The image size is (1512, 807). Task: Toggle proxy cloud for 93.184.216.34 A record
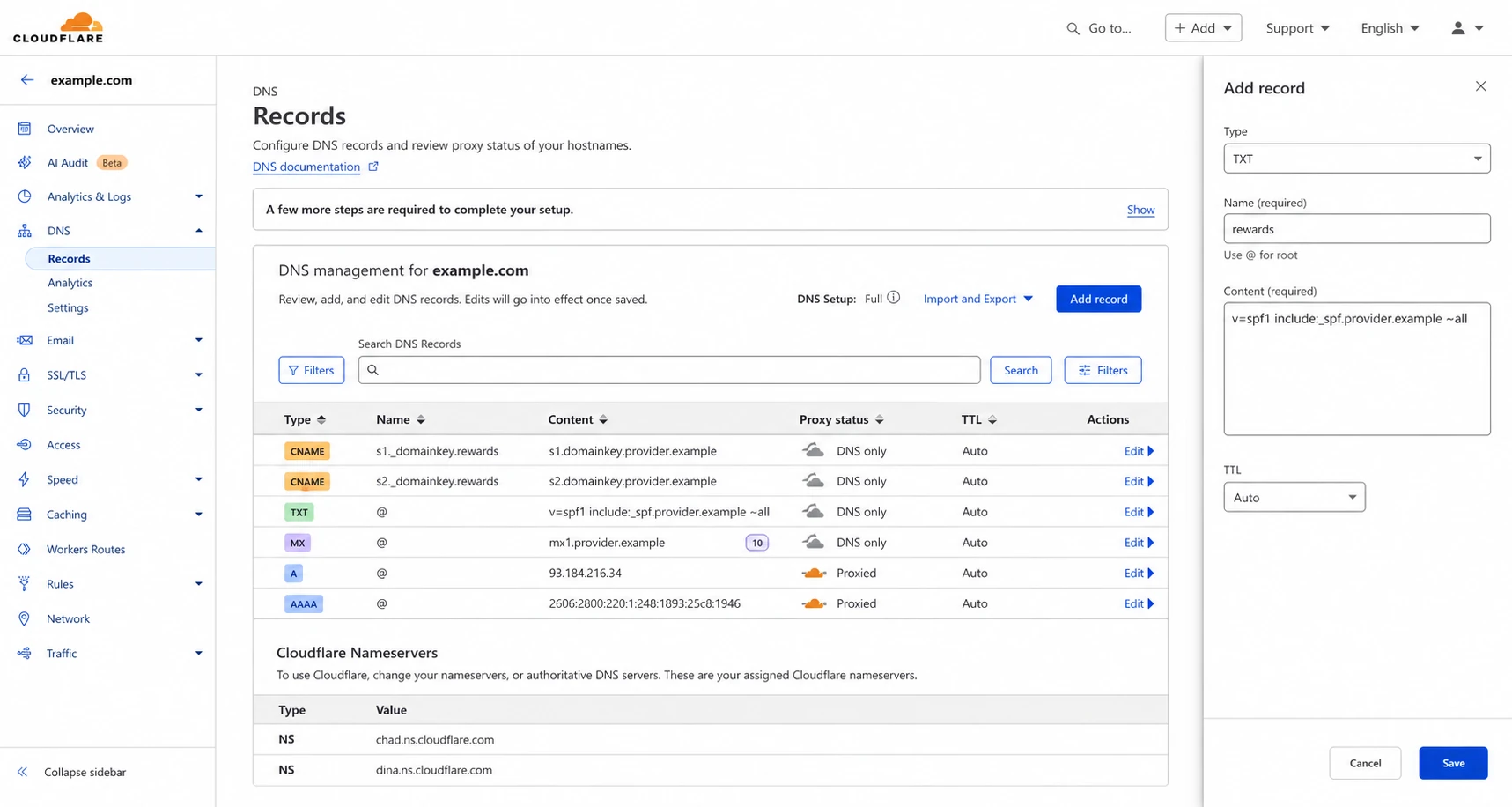click(814, 573)
